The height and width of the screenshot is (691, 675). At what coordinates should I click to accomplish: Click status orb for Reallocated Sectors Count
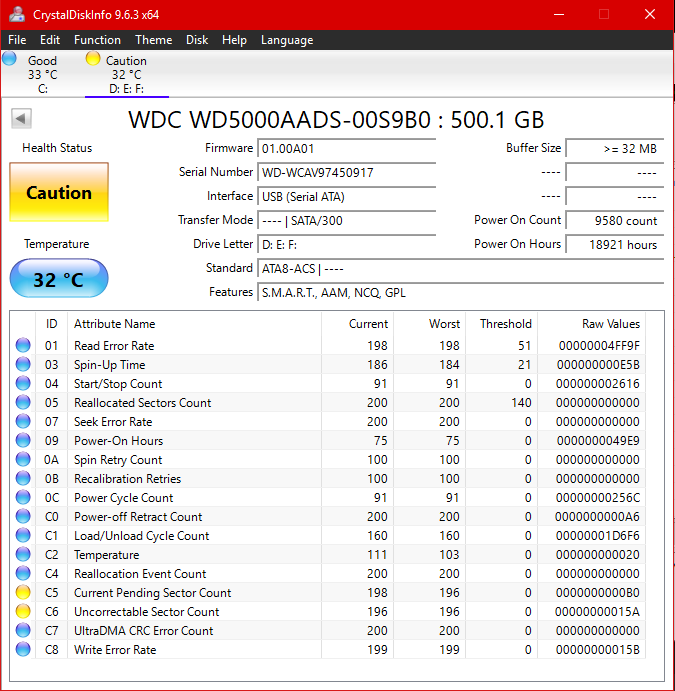pos(23,402)
